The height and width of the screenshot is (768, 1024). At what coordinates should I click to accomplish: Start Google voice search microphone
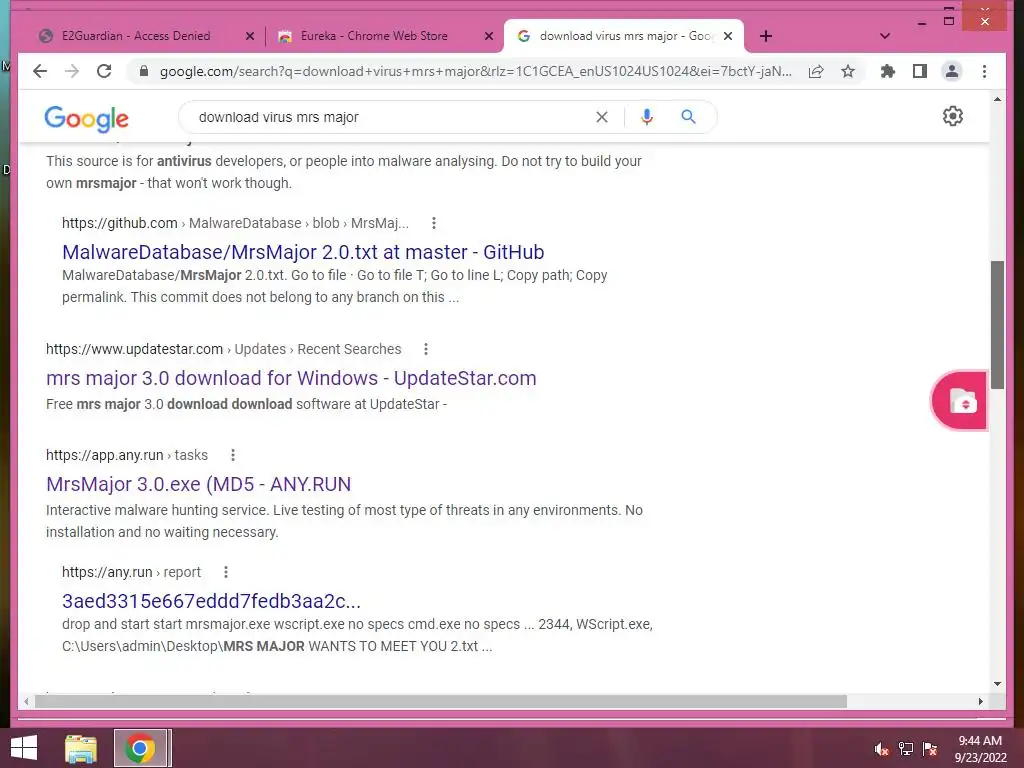(647, 117)
